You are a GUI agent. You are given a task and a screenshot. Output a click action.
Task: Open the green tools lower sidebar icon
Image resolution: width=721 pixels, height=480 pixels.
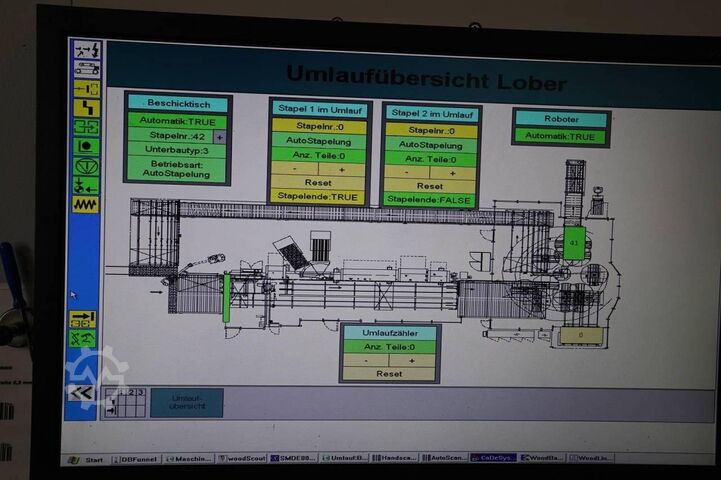[x=83, y=339]
